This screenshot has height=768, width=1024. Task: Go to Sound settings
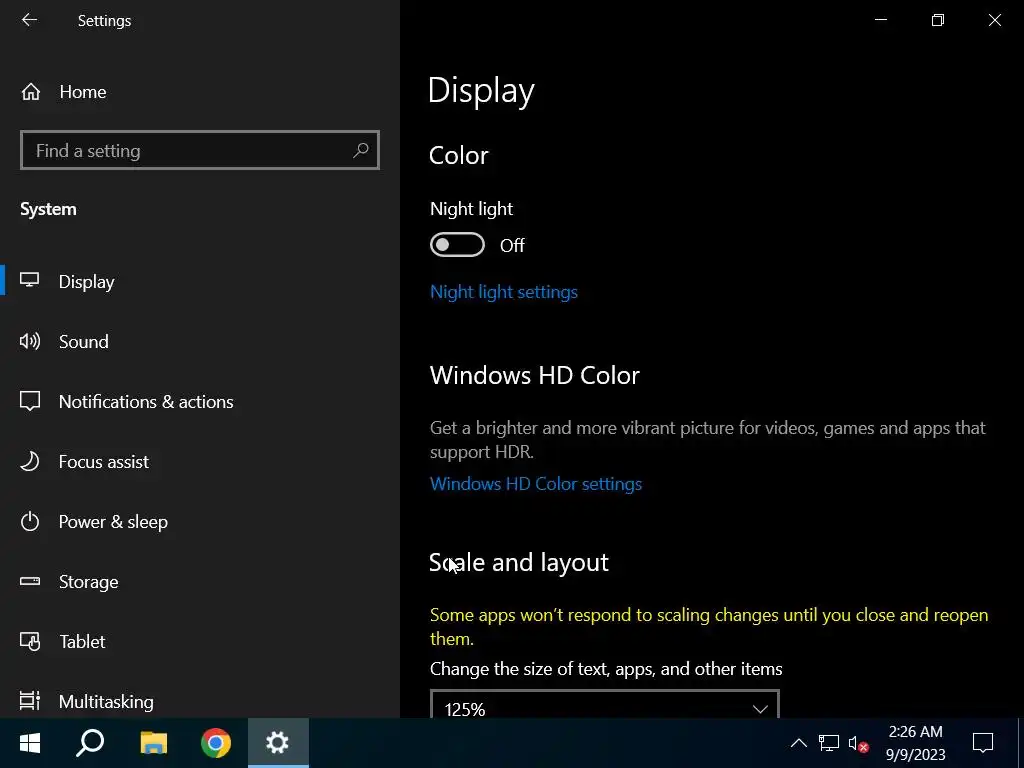tap(84, 342)
